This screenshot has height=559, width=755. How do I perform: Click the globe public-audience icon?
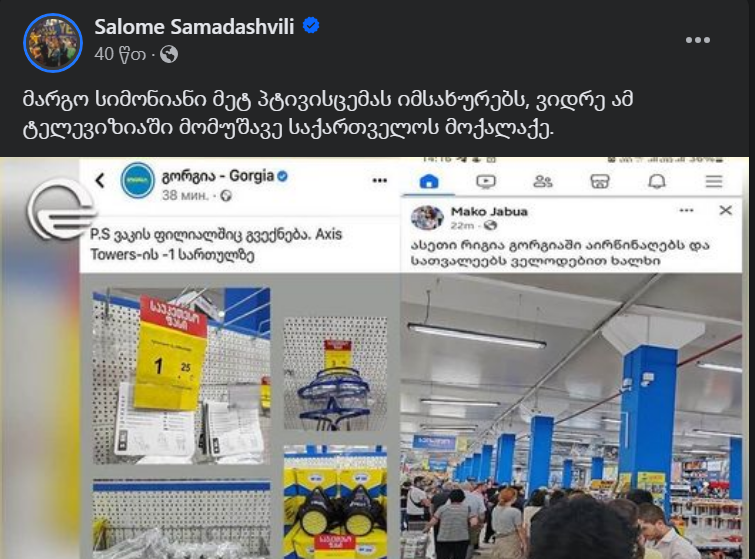[x=169, y=54]
